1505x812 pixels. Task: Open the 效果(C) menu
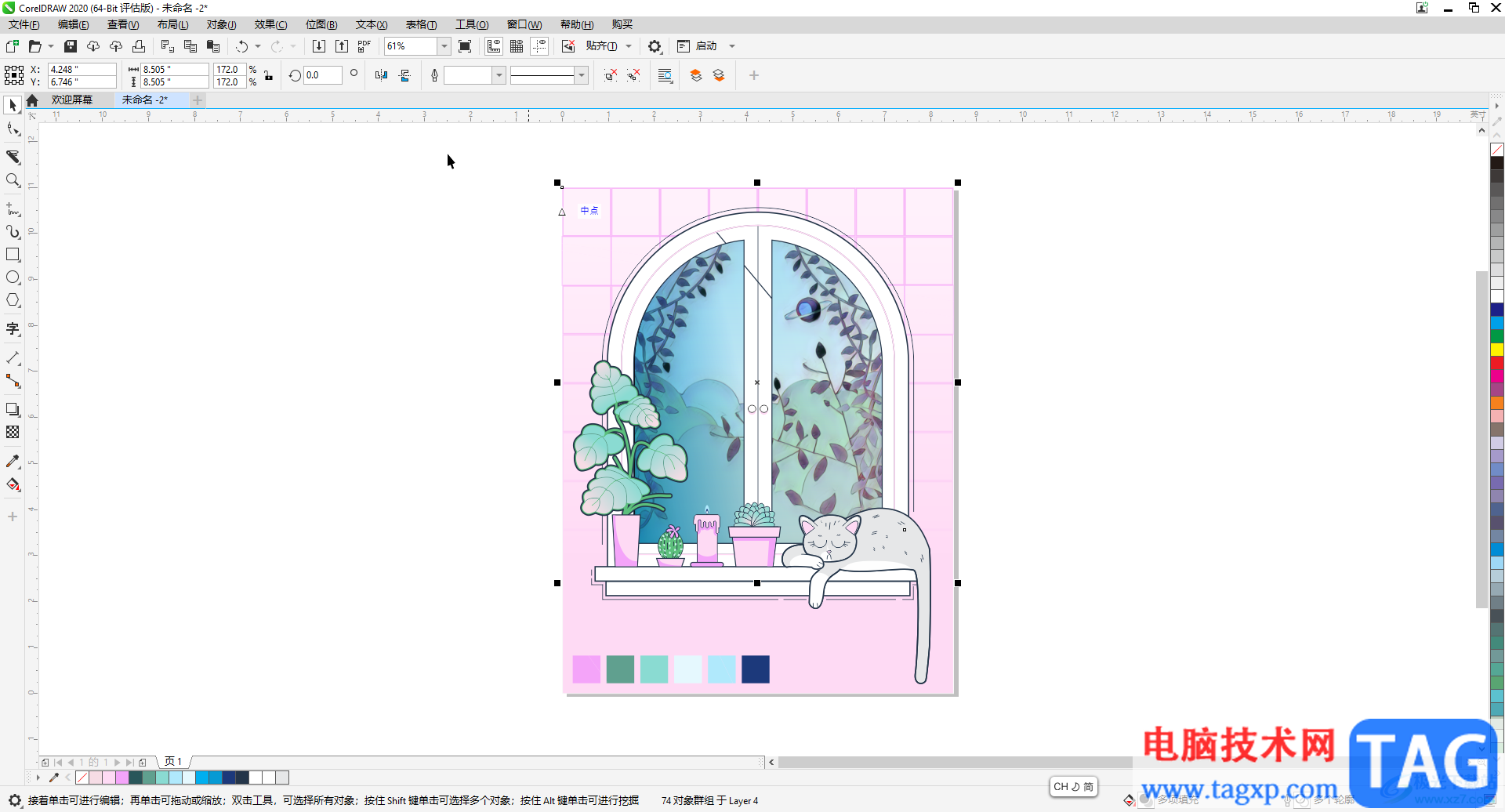point(271,25)
